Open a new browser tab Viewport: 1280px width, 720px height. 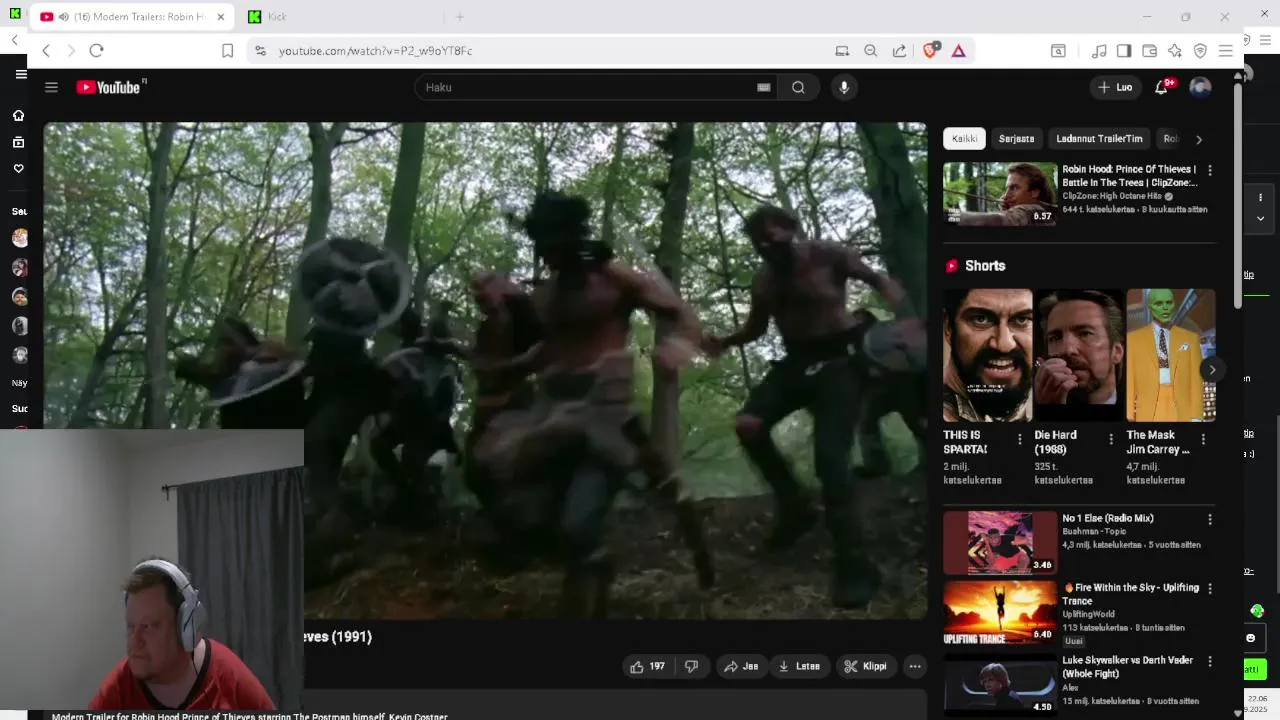click(x=460, y=17)
